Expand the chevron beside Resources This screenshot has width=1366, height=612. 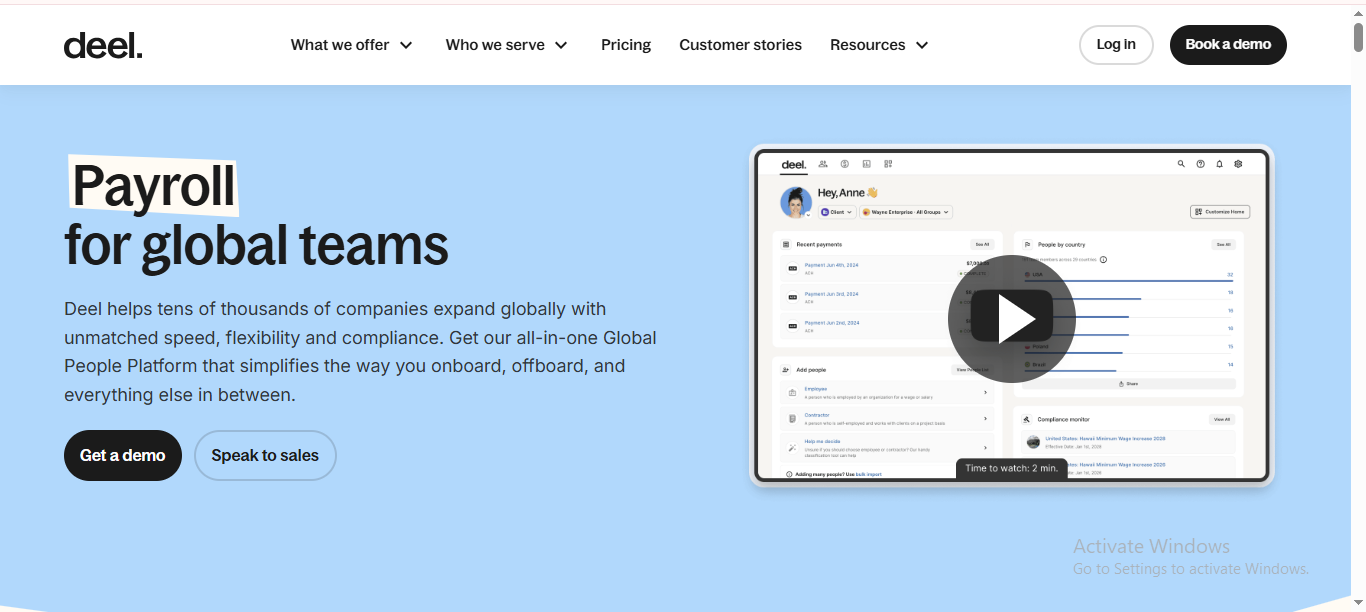click(x=922, y=45)
